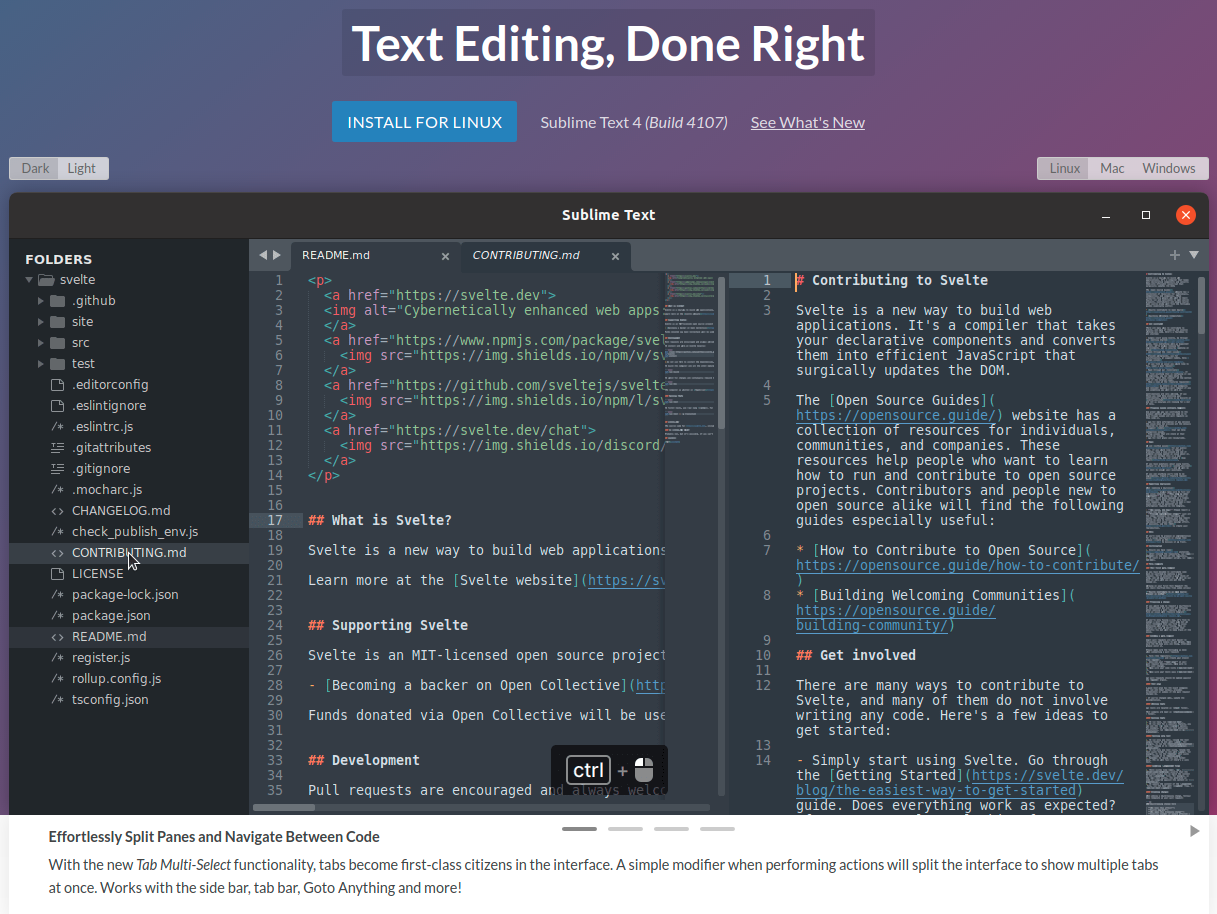Click the rollup.config.js code icon
The height and width of the screenshot is (914, 1217).
(x=57, y=679)
